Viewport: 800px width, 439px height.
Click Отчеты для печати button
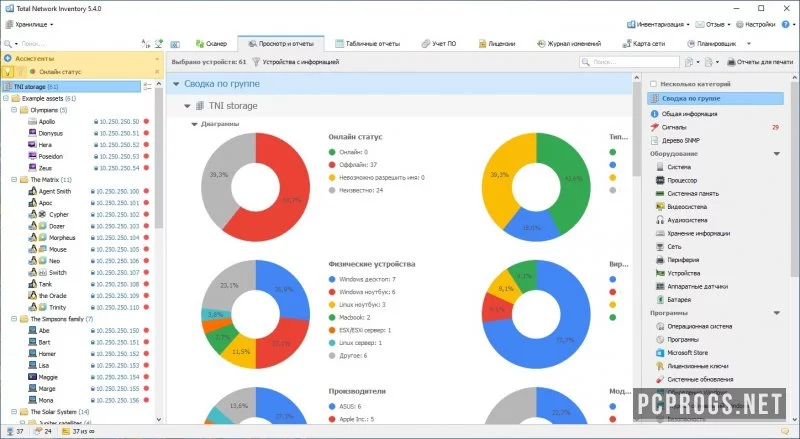[x=760, y=62]
